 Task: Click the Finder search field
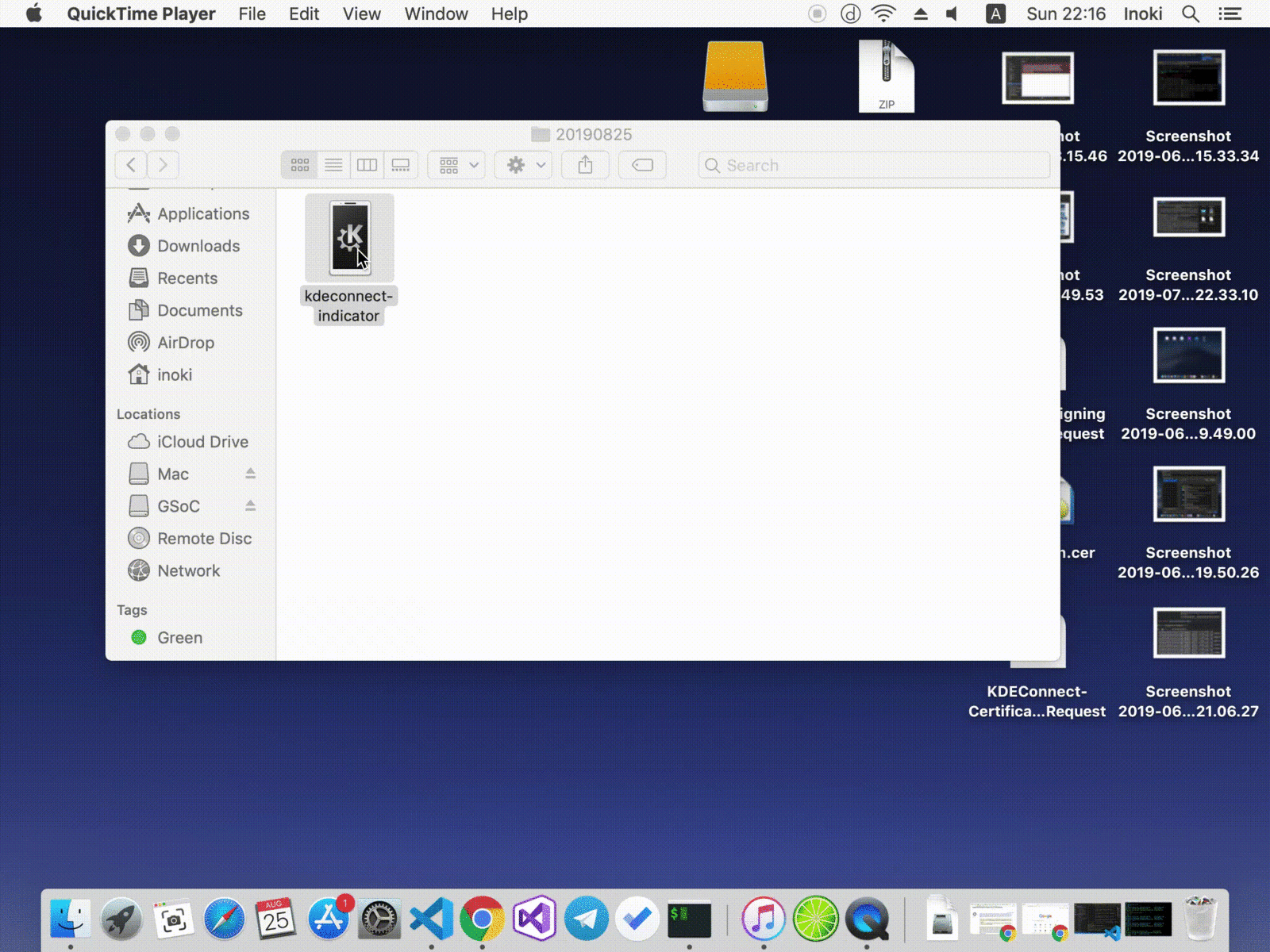(873, 165)
